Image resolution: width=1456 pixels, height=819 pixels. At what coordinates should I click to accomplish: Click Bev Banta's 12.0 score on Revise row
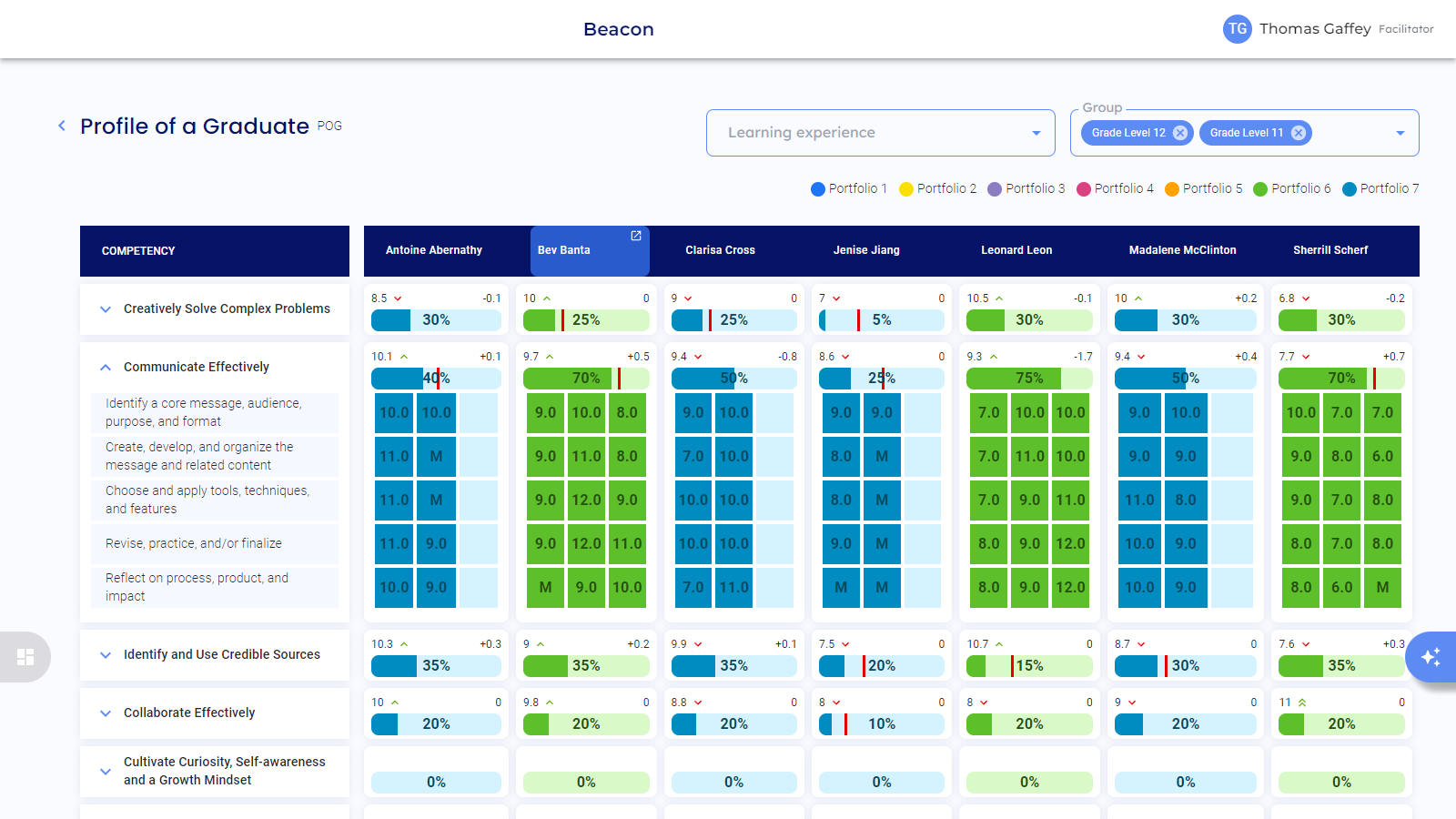tap(586, 544)
